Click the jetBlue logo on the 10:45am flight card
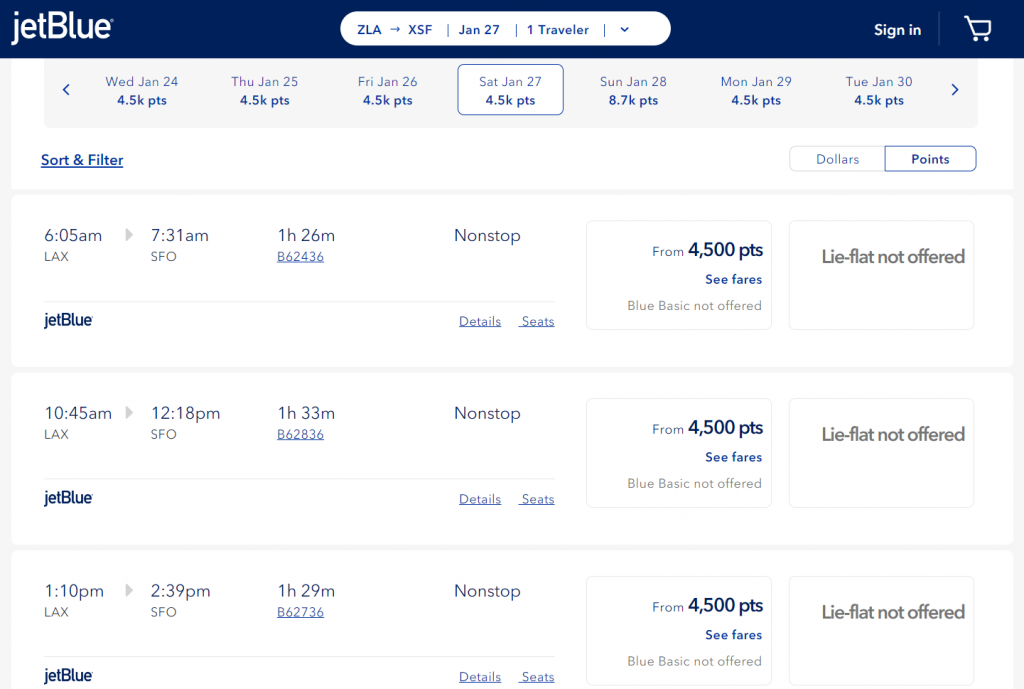Image resolution: width=1024 pixels, height=689 pixels. (68, 497)
